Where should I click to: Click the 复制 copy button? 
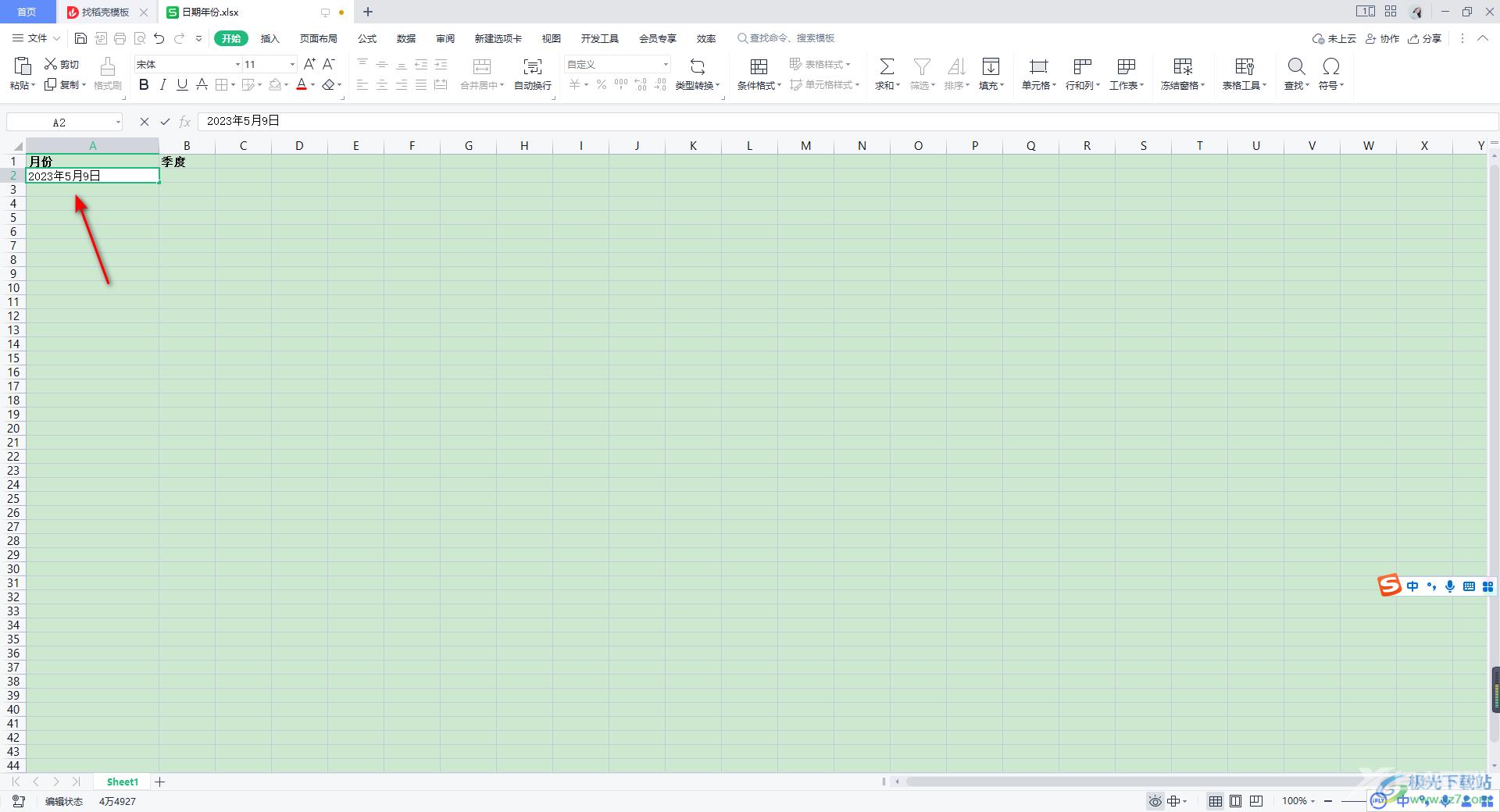pyautogui.click(x=65, y=84)
